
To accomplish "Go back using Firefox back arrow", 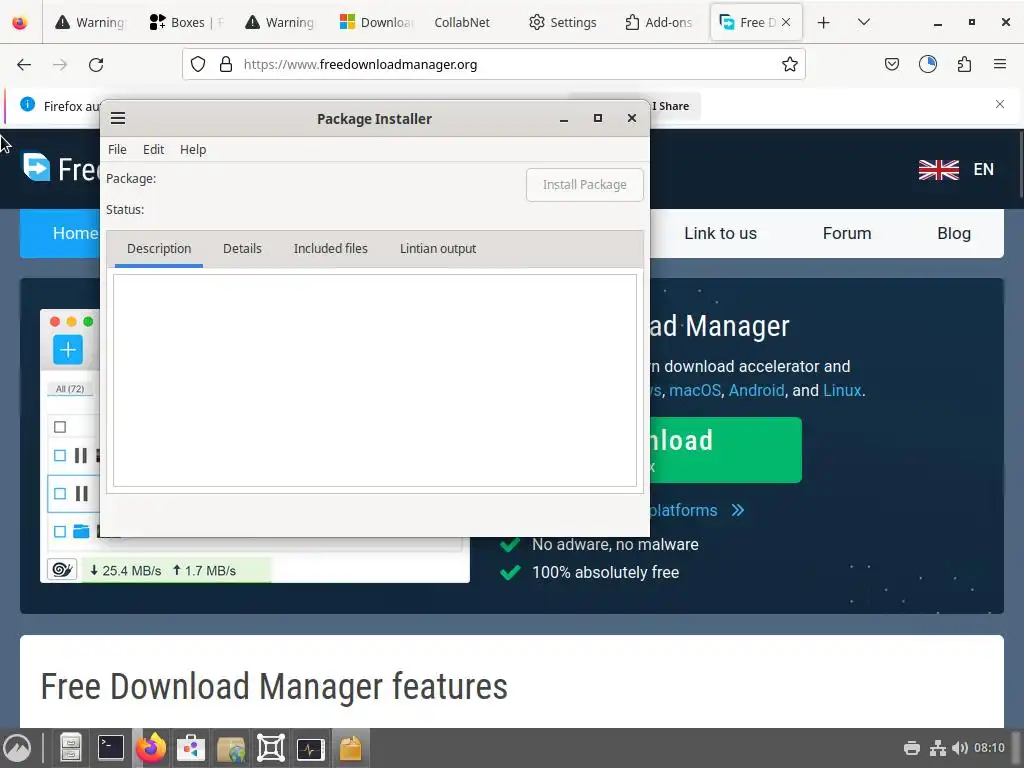I will click(24, 65).
